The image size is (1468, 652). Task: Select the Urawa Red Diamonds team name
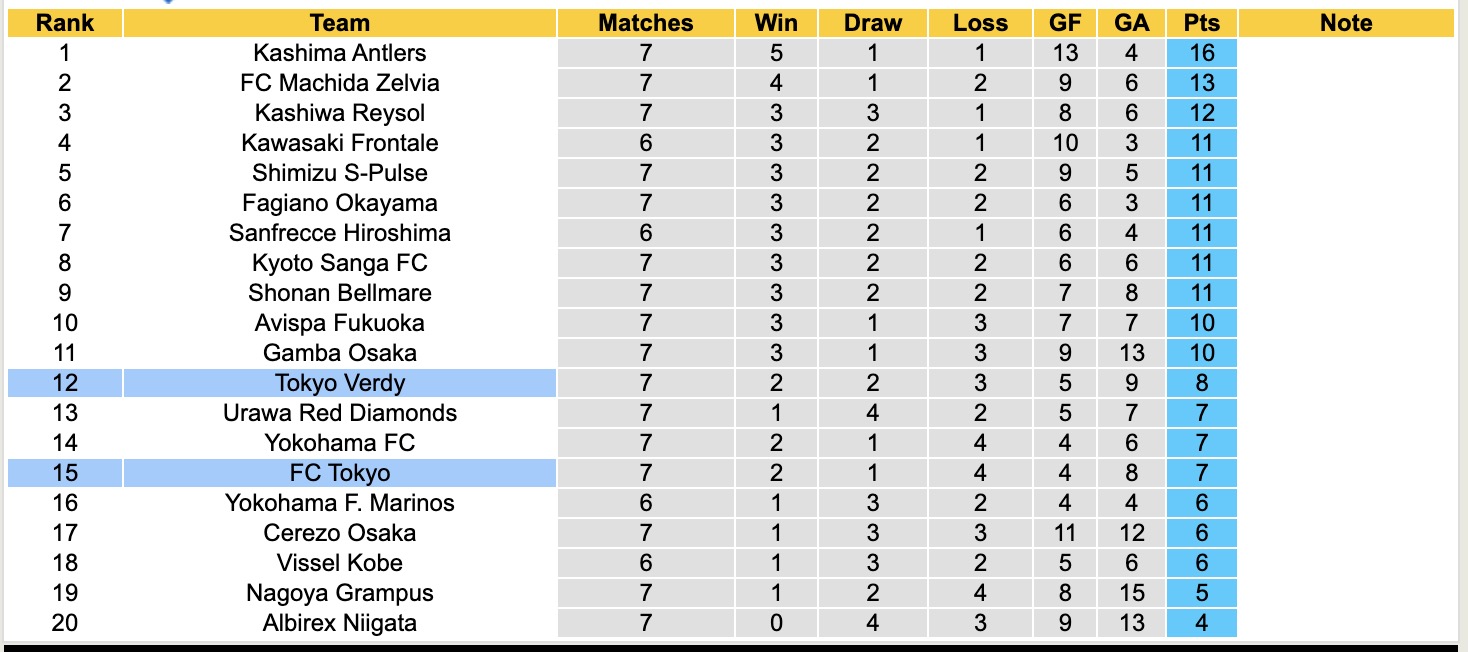(x=340, y=413)
